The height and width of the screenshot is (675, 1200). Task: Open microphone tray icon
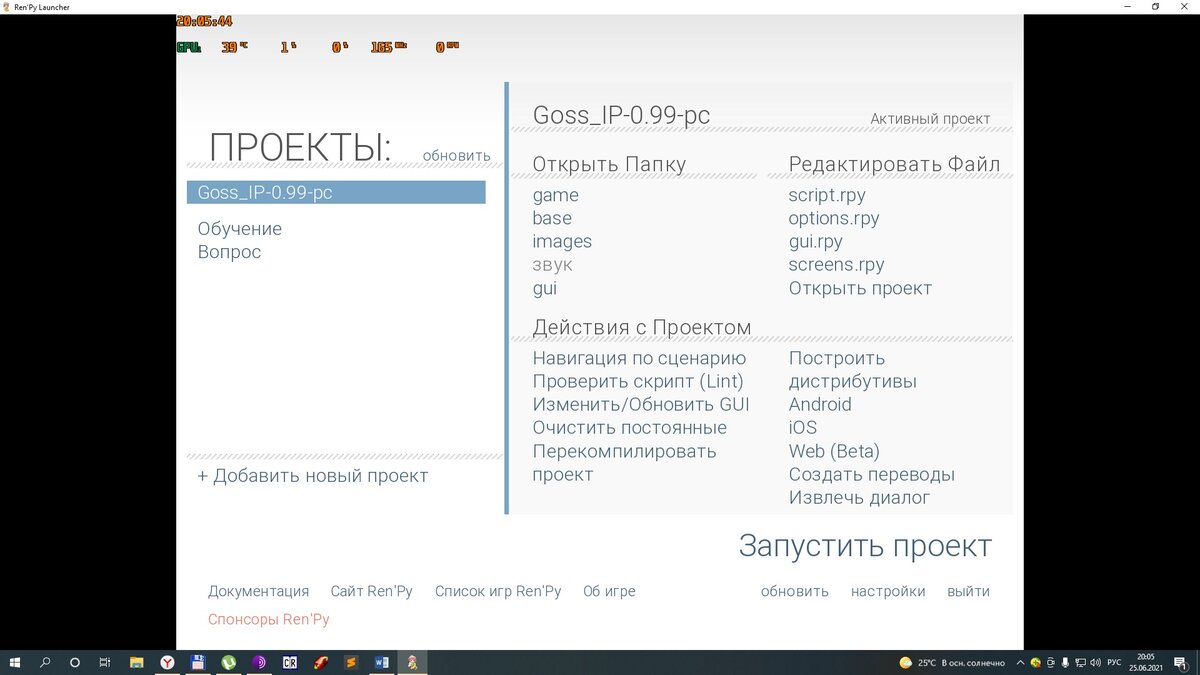coord(1065,663)
